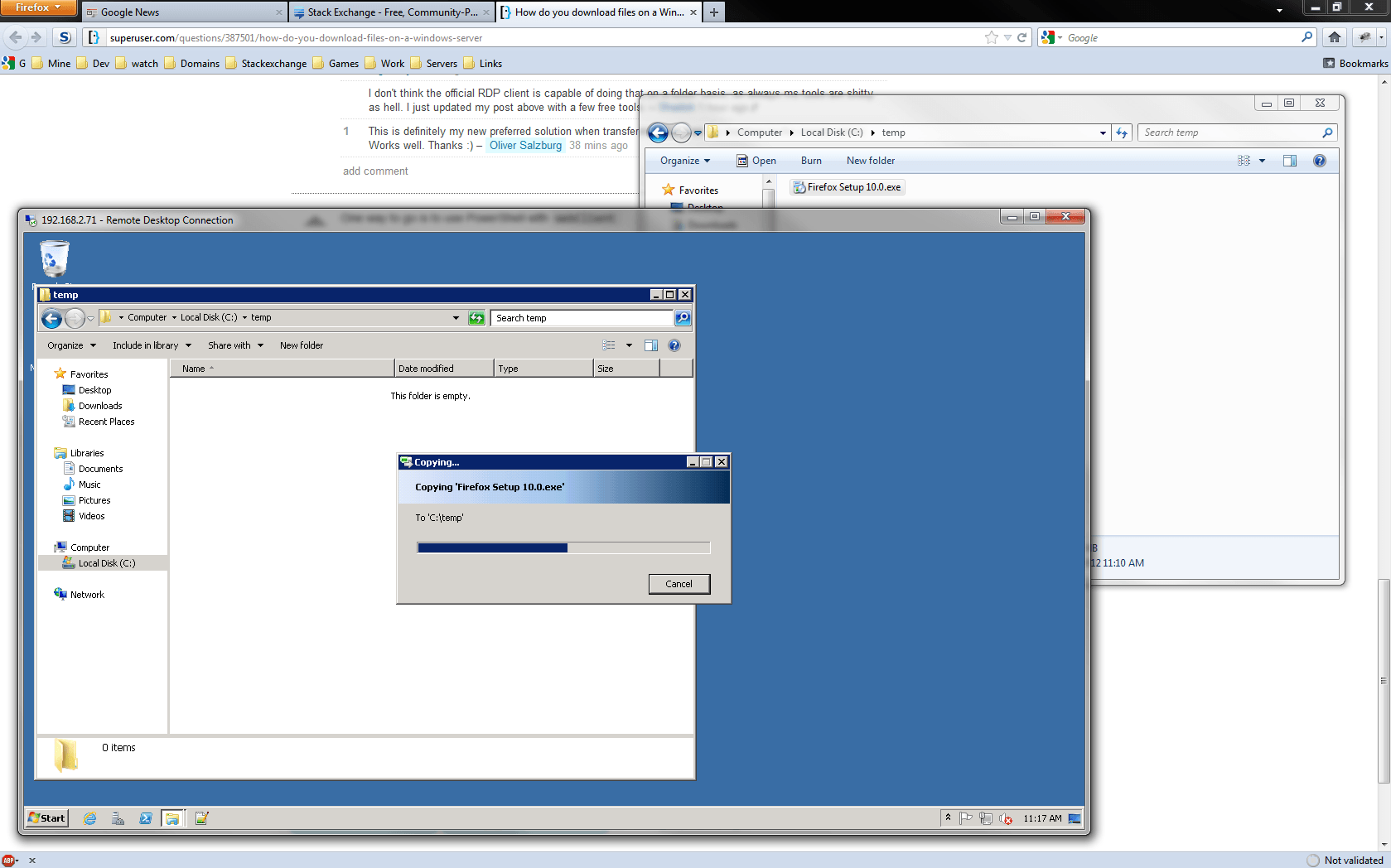Go back in the remote temp window
The width and height of the screenshot is (1391, 868).
51,318
